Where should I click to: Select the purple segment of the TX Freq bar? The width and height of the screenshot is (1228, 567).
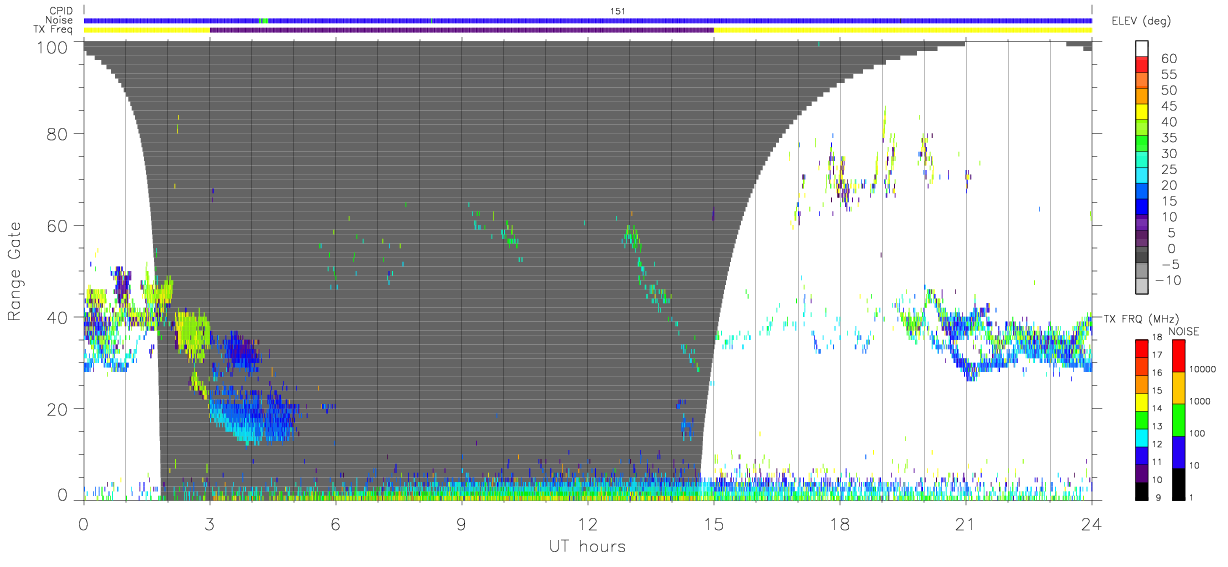coord(462,30)
